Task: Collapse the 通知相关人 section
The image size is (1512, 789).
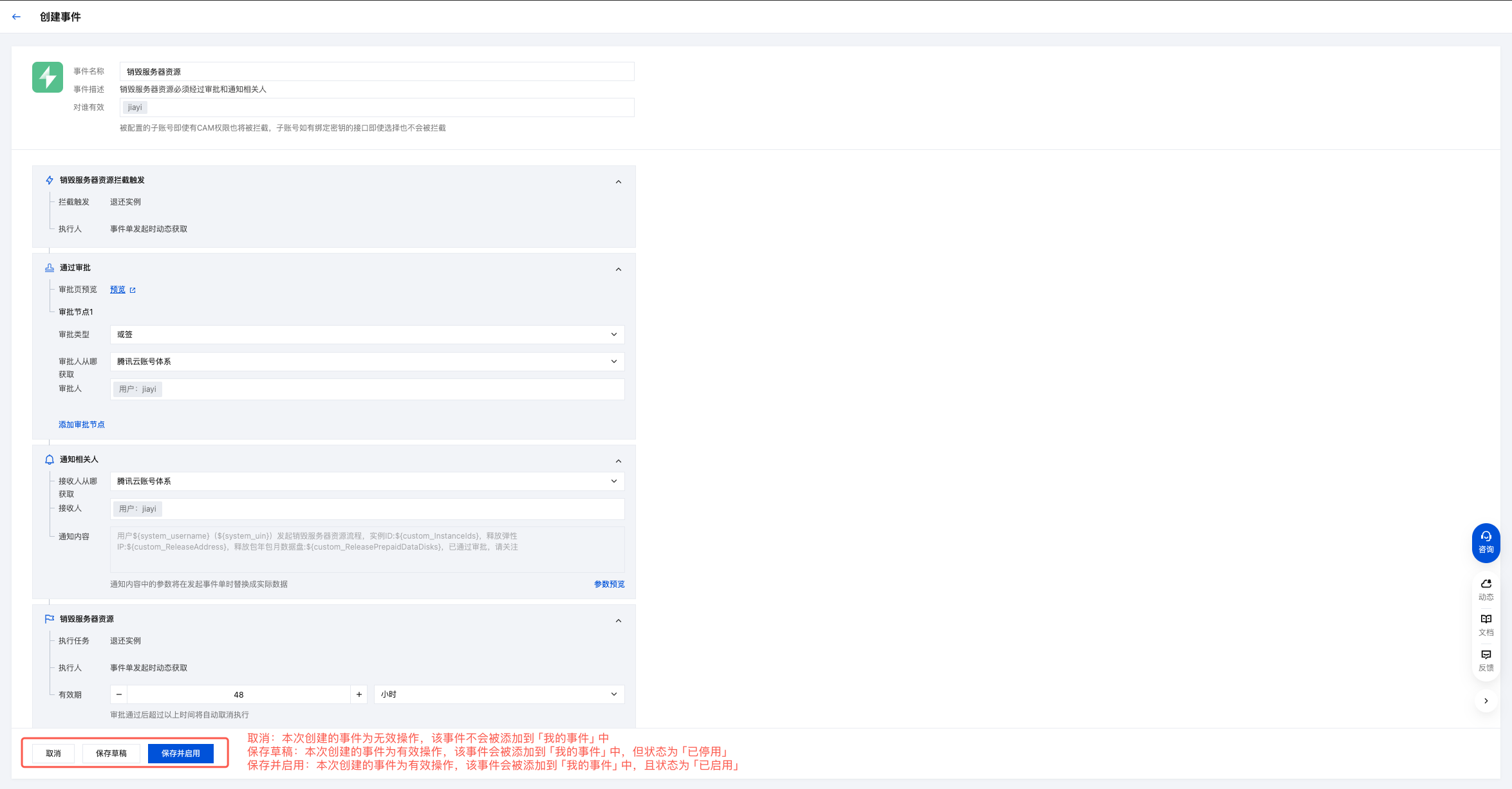Action: 618,461
